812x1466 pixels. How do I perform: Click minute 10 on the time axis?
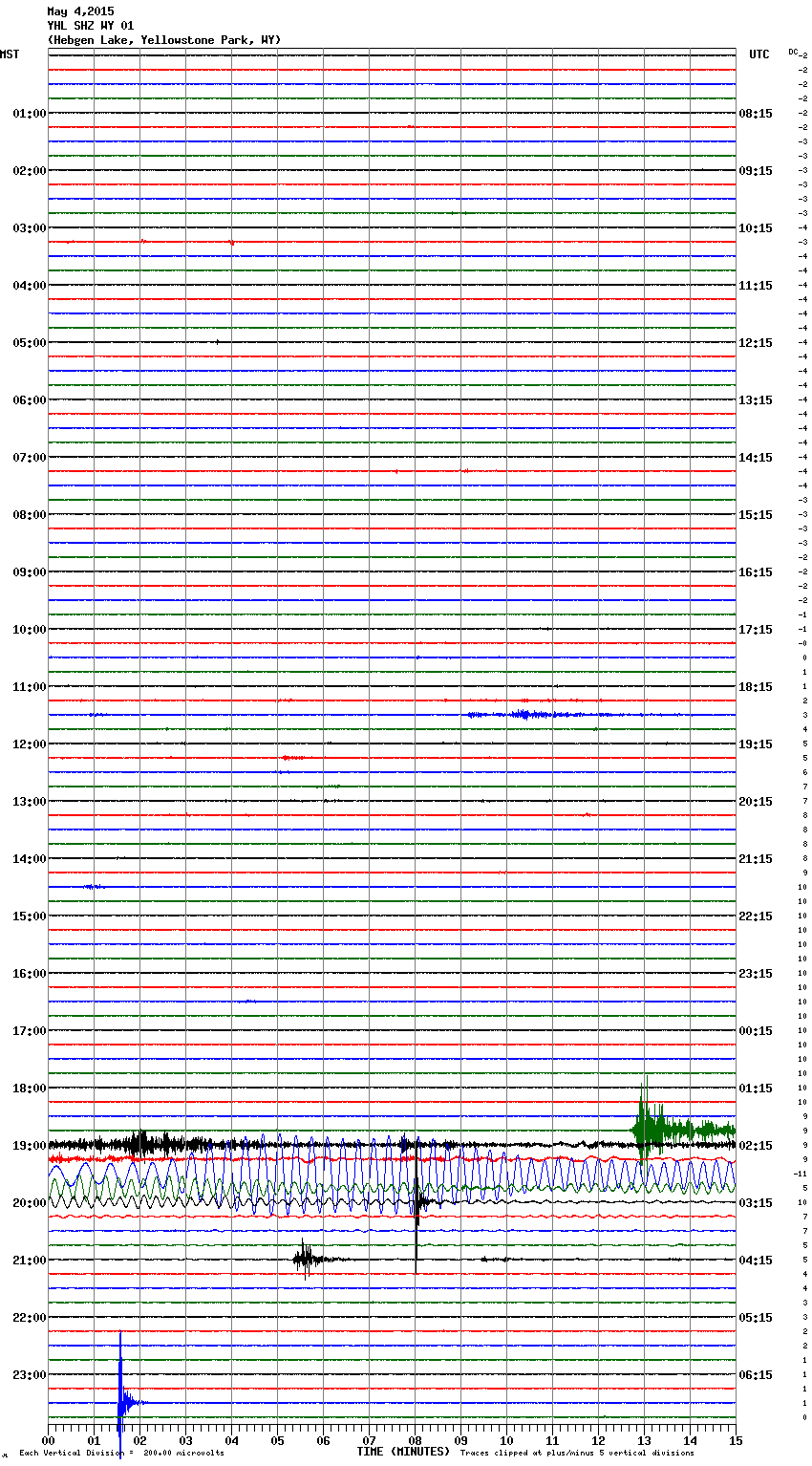(506, 1440)
